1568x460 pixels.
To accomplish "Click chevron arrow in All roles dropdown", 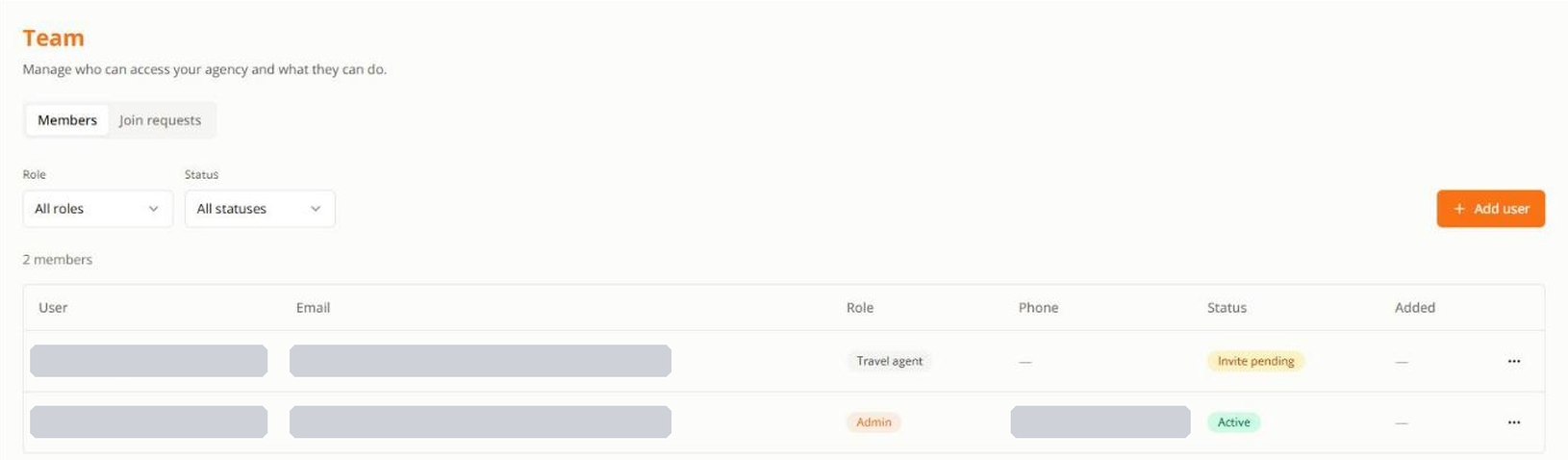I will coord(154,209).
